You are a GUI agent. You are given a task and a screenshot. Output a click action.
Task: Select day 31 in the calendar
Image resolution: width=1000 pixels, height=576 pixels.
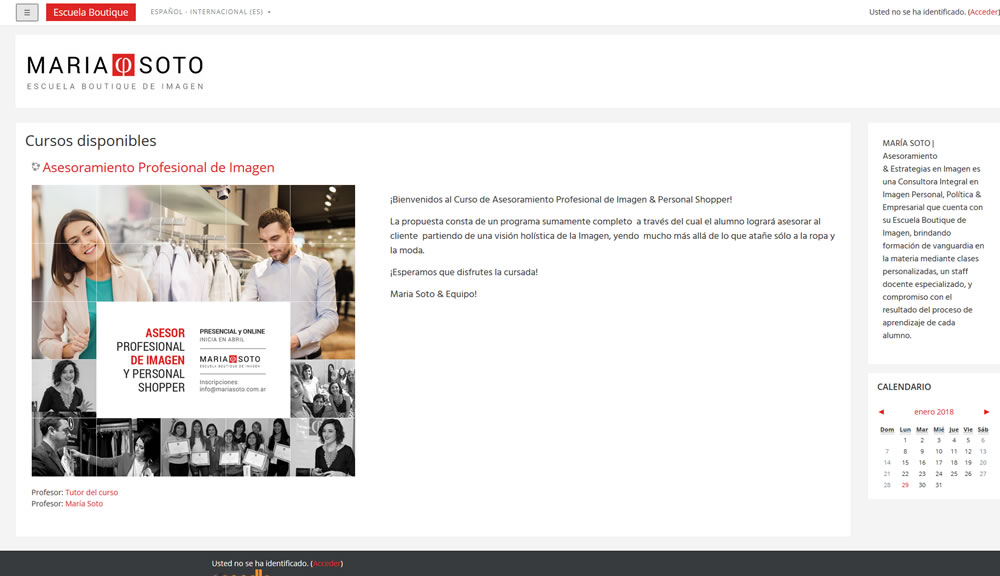(939, 485)
